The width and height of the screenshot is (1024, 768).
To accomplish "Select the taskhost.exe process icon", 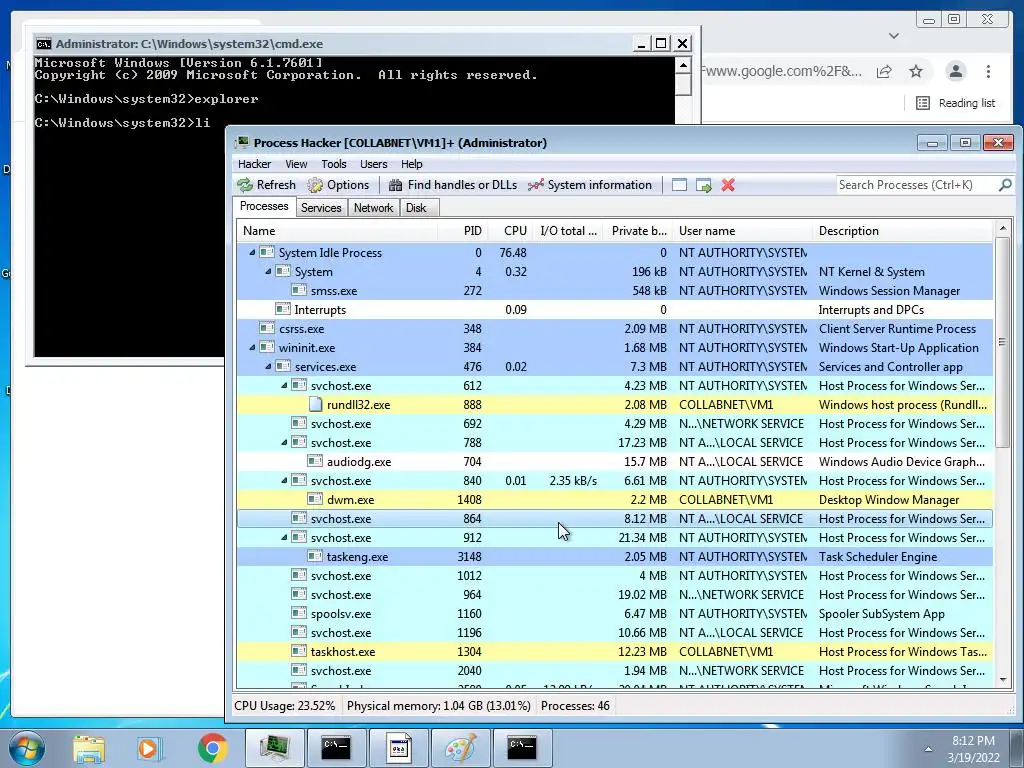I will (299, 651).
